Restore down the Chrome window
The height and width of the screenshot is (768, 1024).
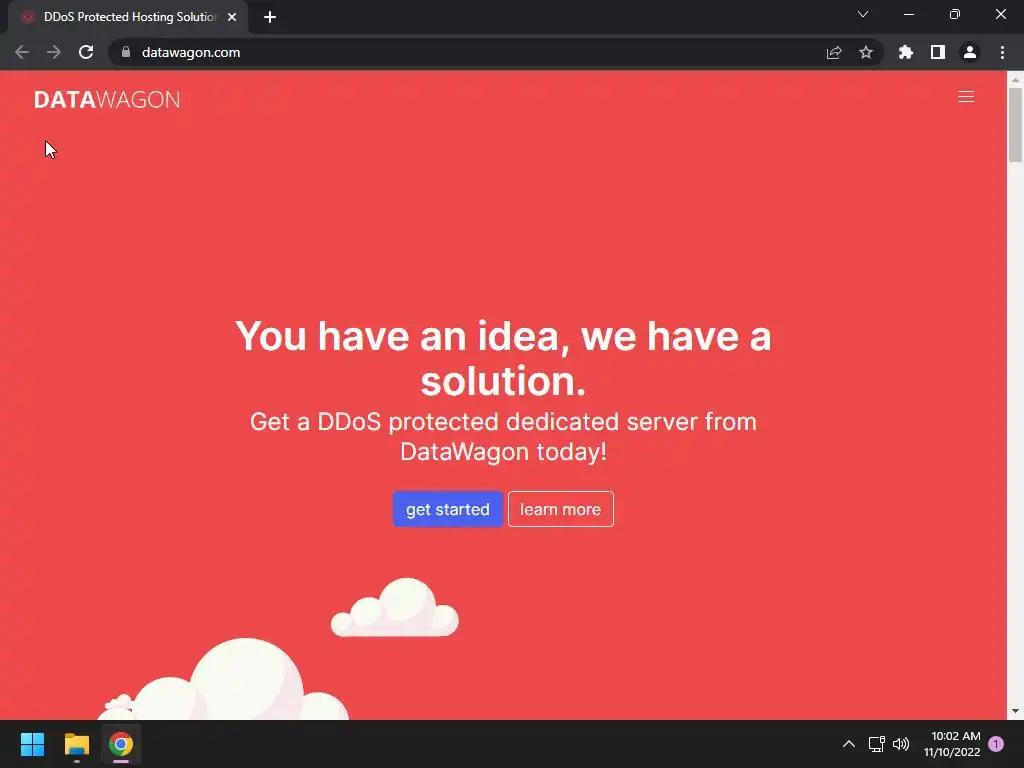(x=954, y=14)
